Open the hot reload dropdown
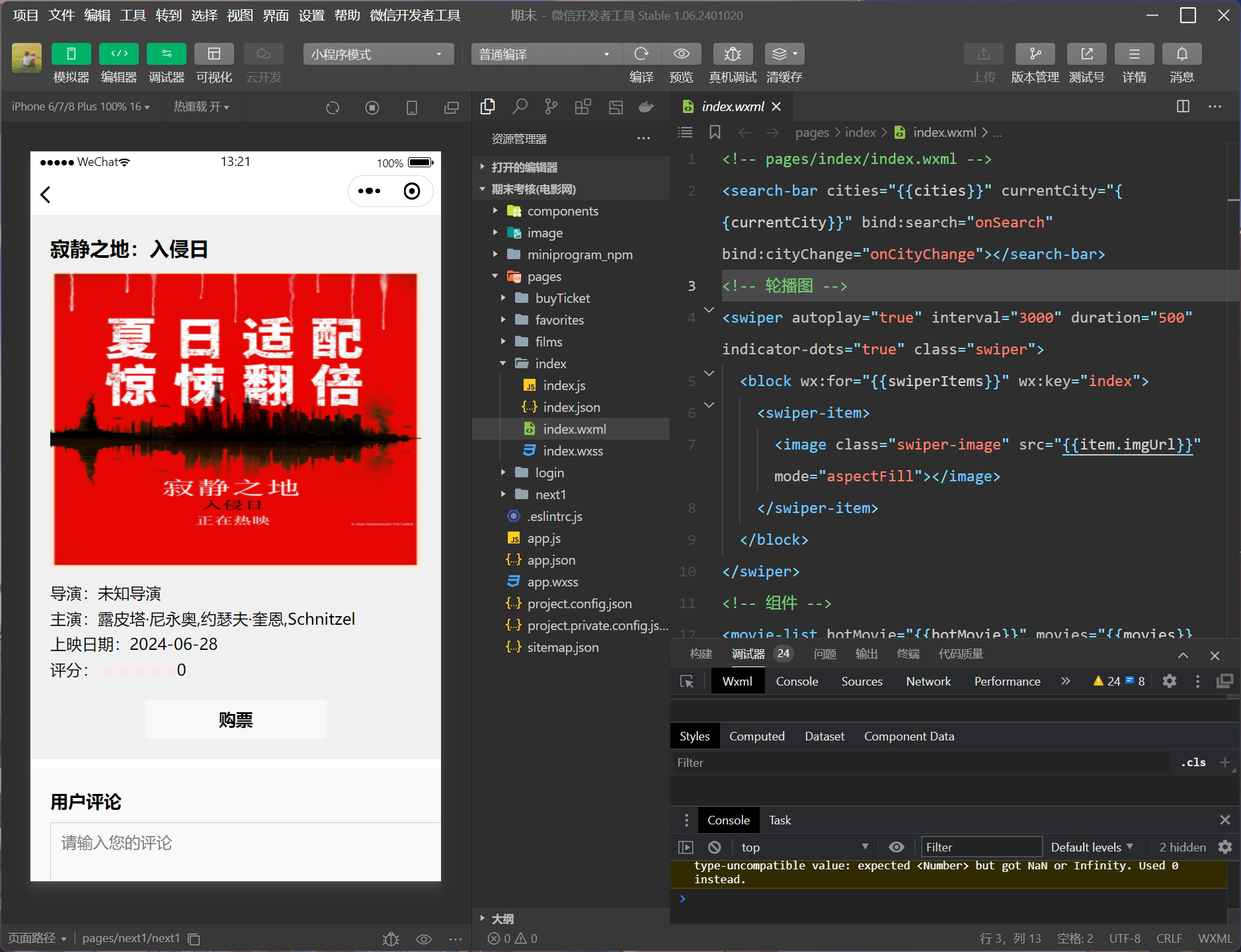The height and width of the screenshot is (952, 1241). pyautogui.click(x=202, y=106)
